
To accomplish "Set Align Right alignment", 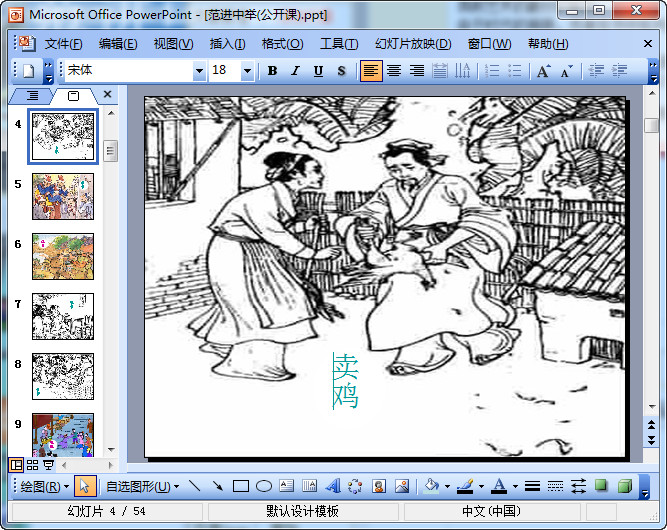I will [x=417, y=71].
